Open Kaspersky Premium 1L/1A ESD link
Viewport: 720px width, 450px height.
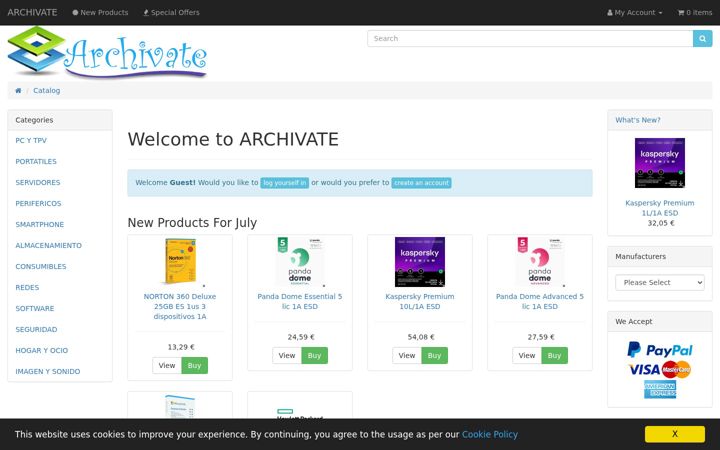pos(660,208)
